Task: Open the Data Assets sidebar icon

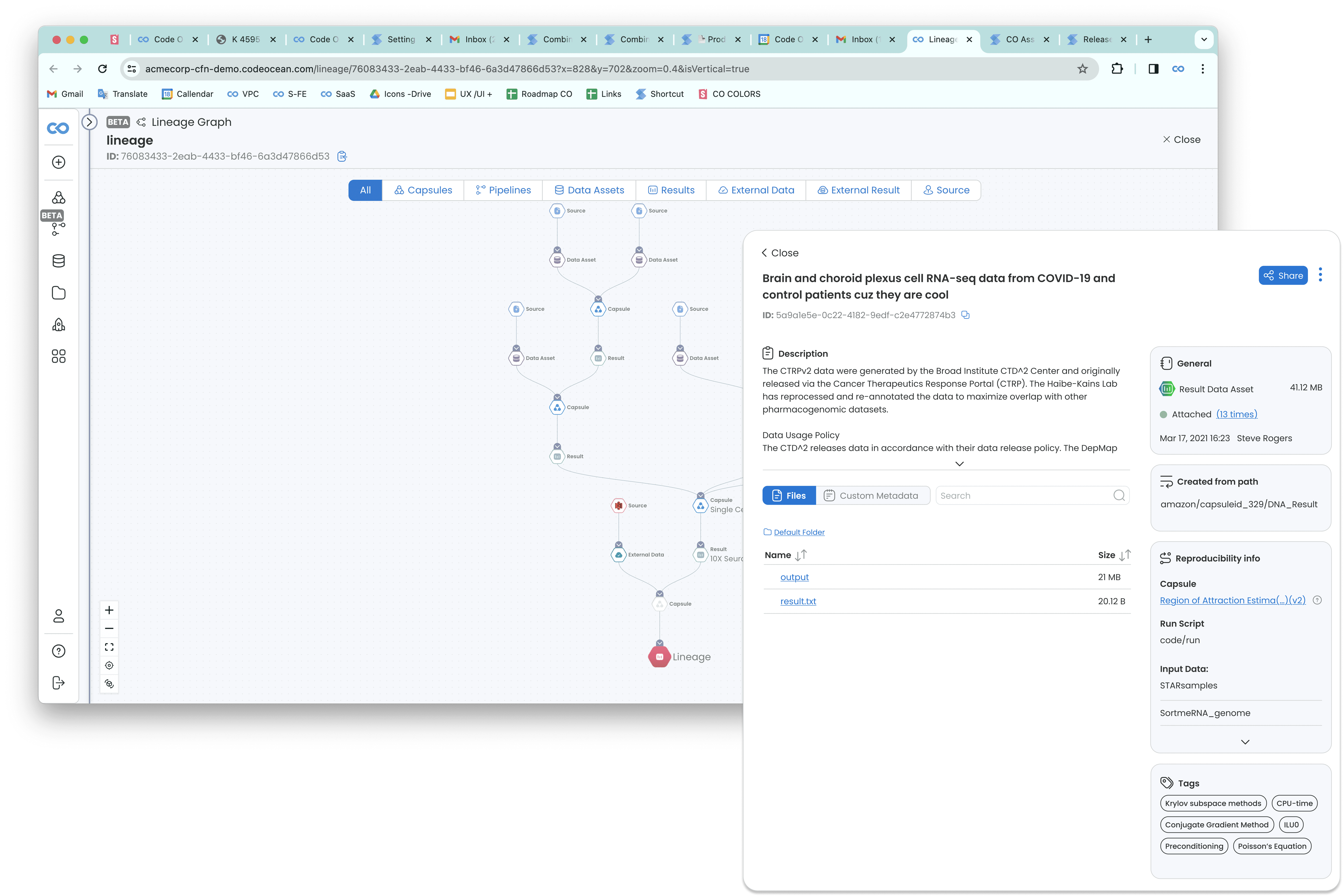Action: click(x=58, y=261)
